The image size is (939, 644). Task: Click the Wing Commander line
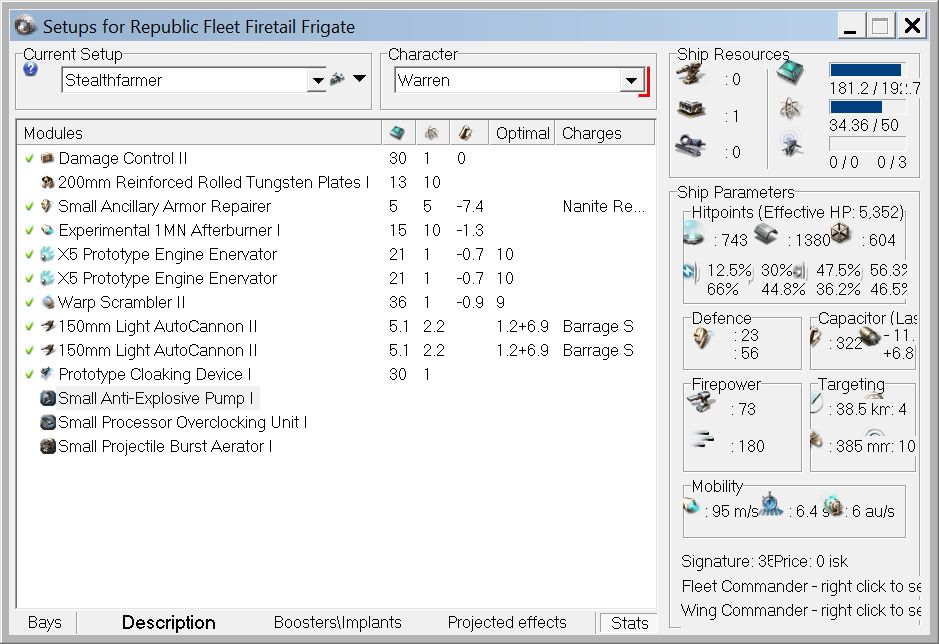pyautogui.click(x=800, y=610)
